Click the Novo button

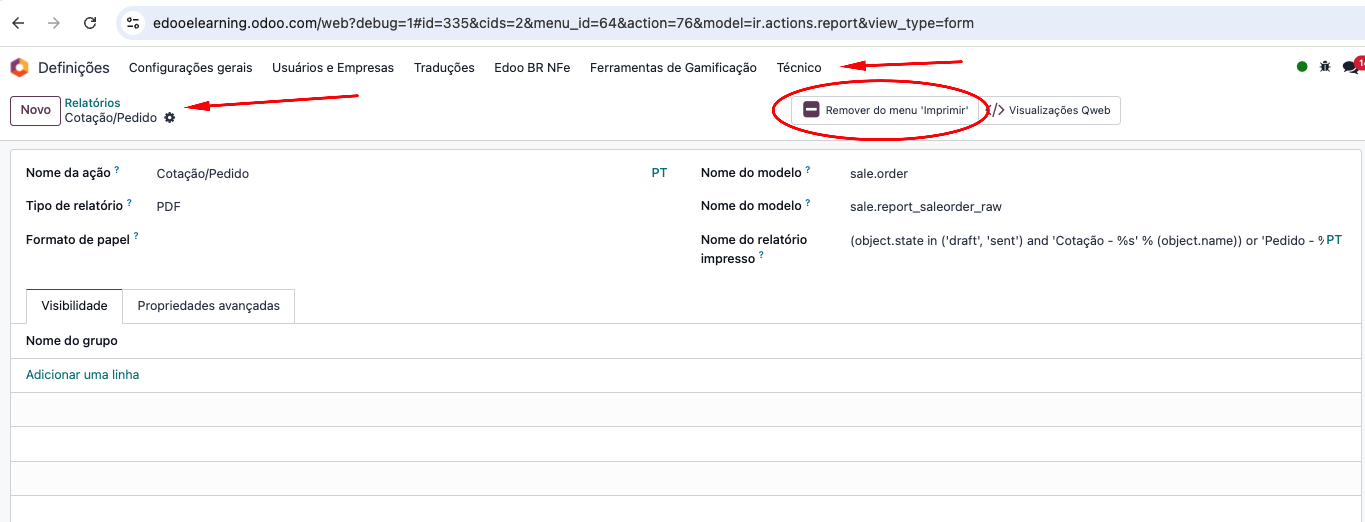point(36,110)
